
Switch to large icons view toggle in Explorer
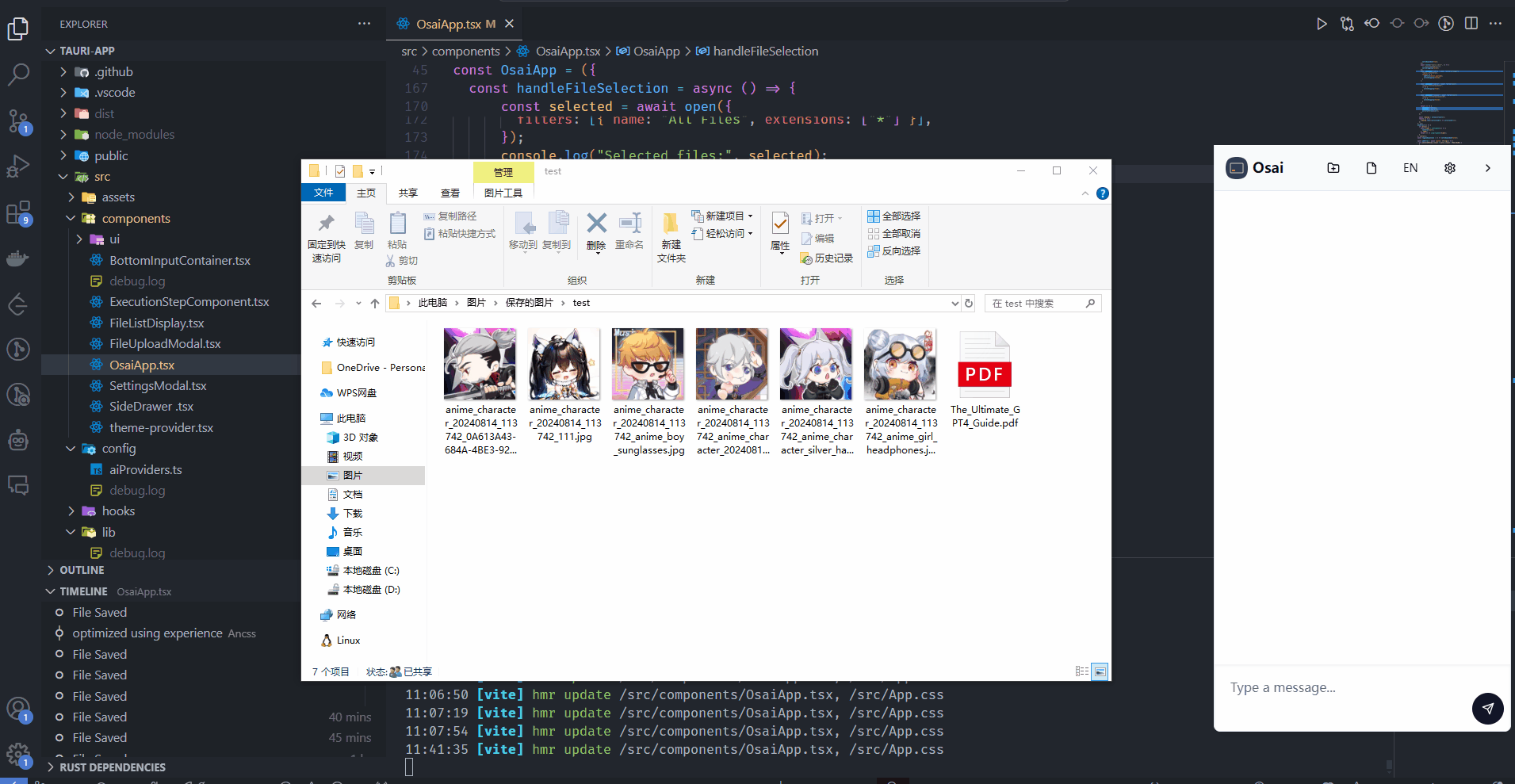pyautogui.click(x=1100, y=671)
